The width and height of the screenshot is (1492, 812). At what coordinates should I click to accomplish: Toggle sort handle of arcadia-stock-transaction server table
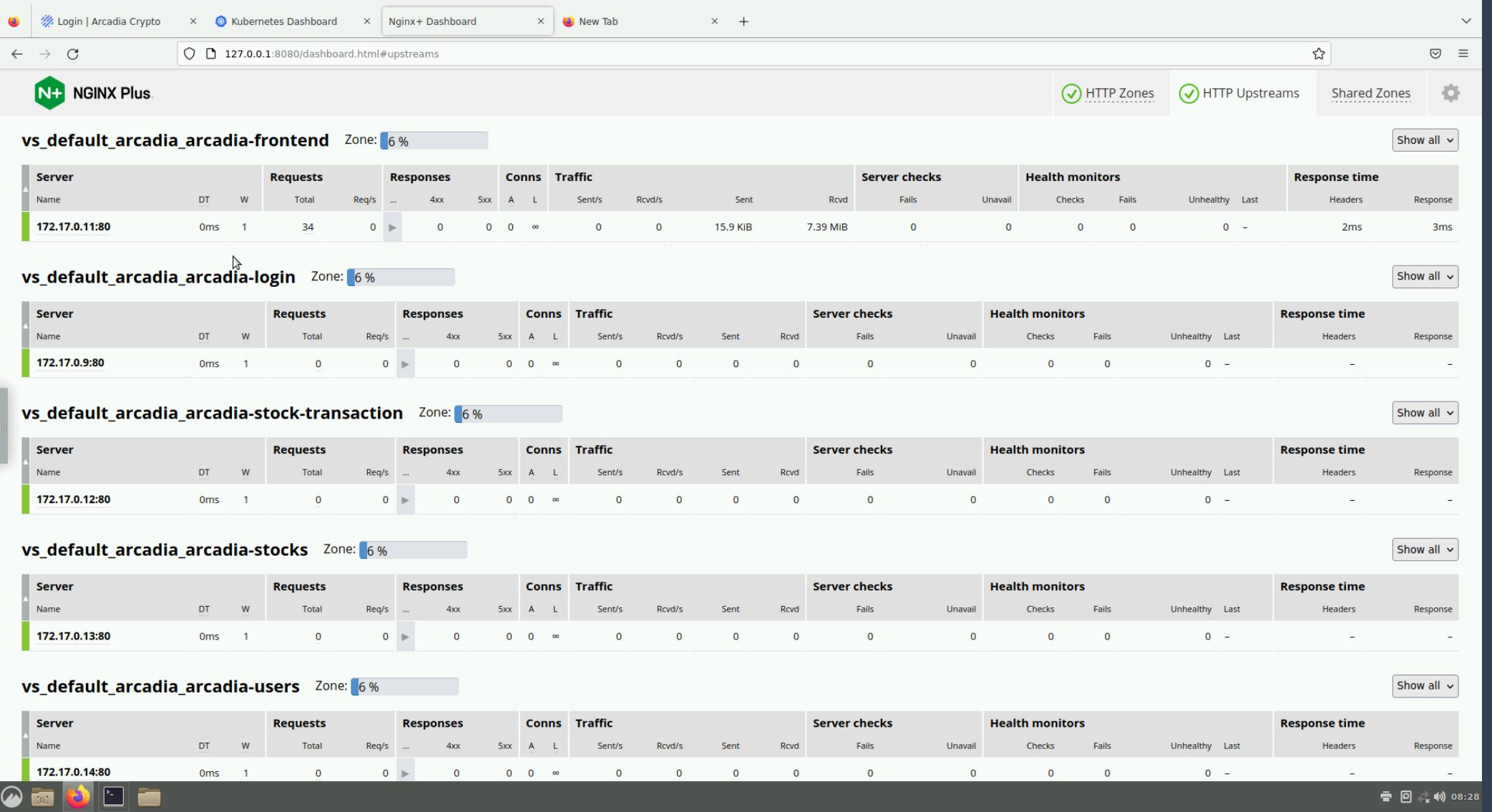(26, 461)
